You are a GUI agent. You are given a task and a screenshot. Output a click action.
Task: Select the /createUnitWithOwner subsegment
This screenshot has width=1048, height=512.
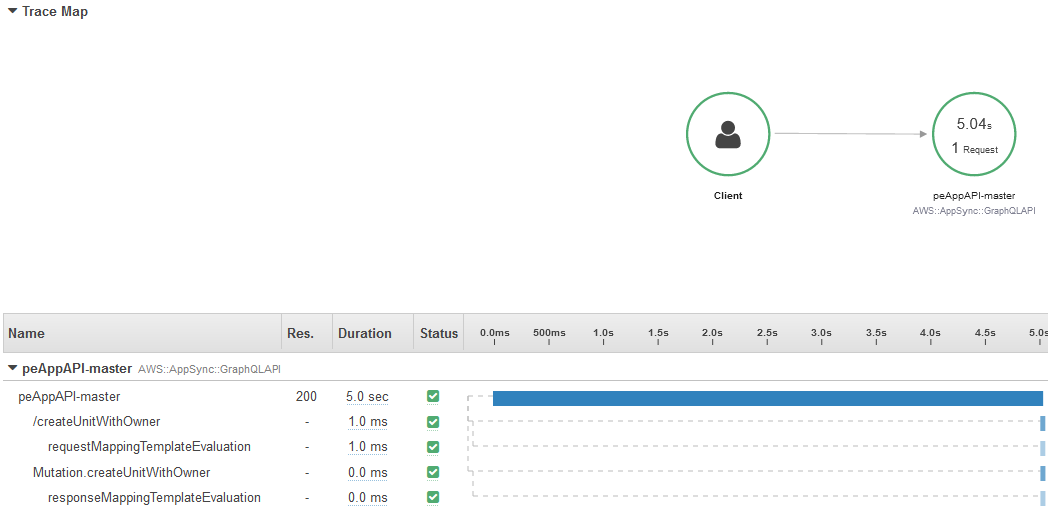coord(96,422)
